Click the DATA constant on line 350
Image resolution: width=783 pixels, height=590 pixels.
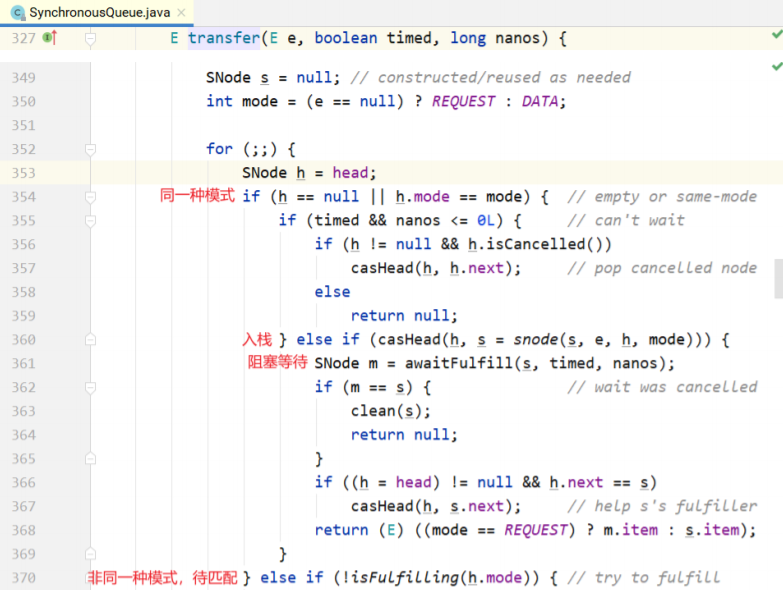coord(540,101)
